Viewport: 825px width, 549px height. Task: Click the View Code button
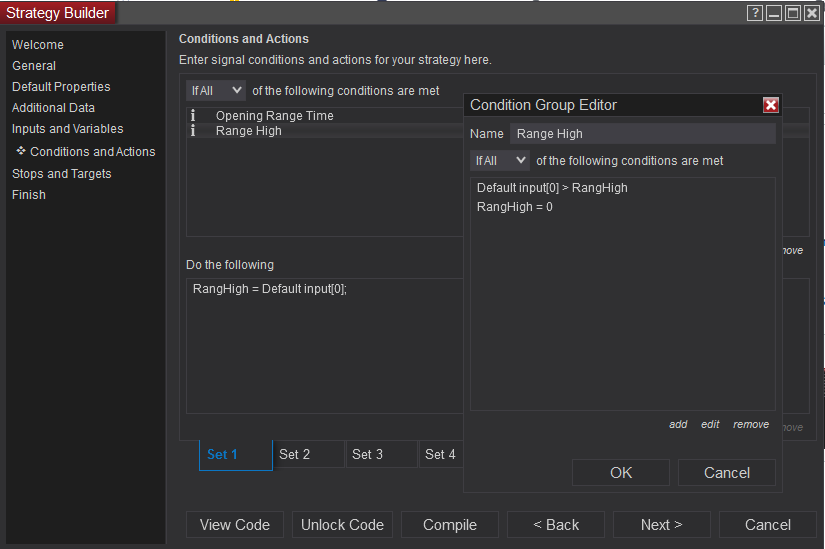point(235,525)
